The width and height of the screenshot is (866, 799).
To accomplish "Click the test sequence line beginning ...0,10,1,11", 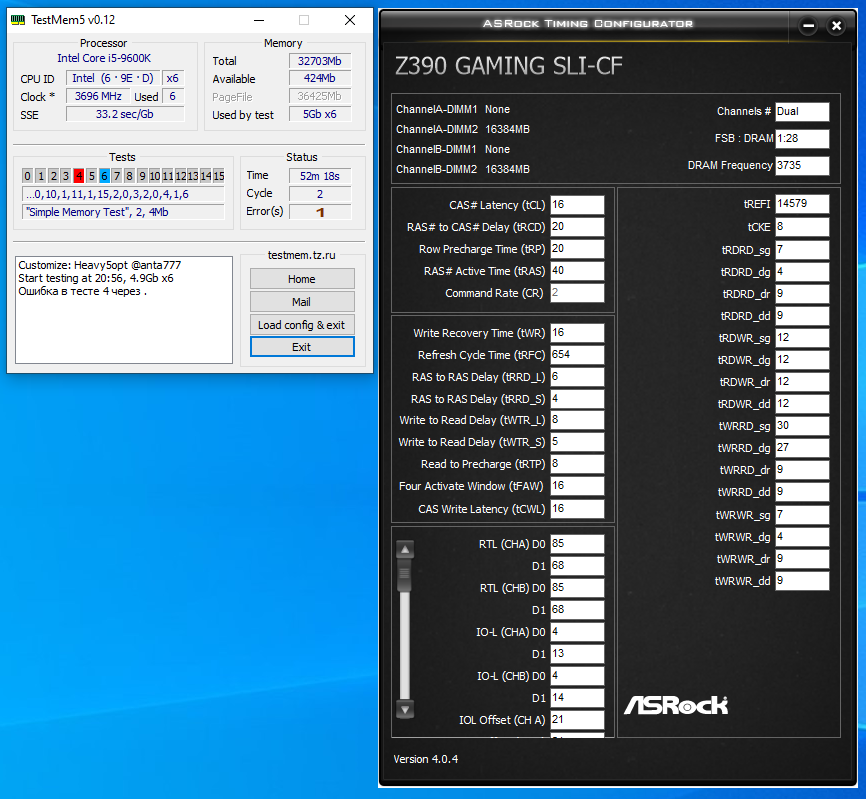I will pyautogui.click(x=123, y=194).
